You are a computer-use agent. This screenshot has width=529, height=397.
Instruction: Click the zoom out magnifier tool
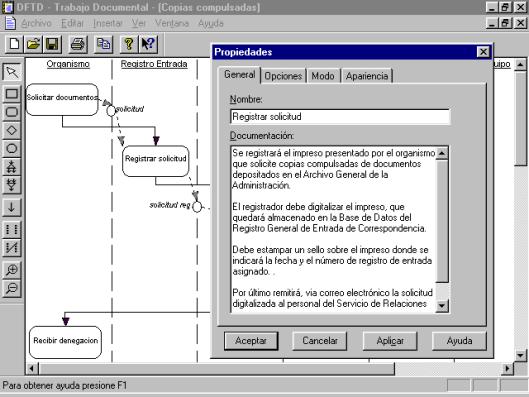click(x=12, y=288)
